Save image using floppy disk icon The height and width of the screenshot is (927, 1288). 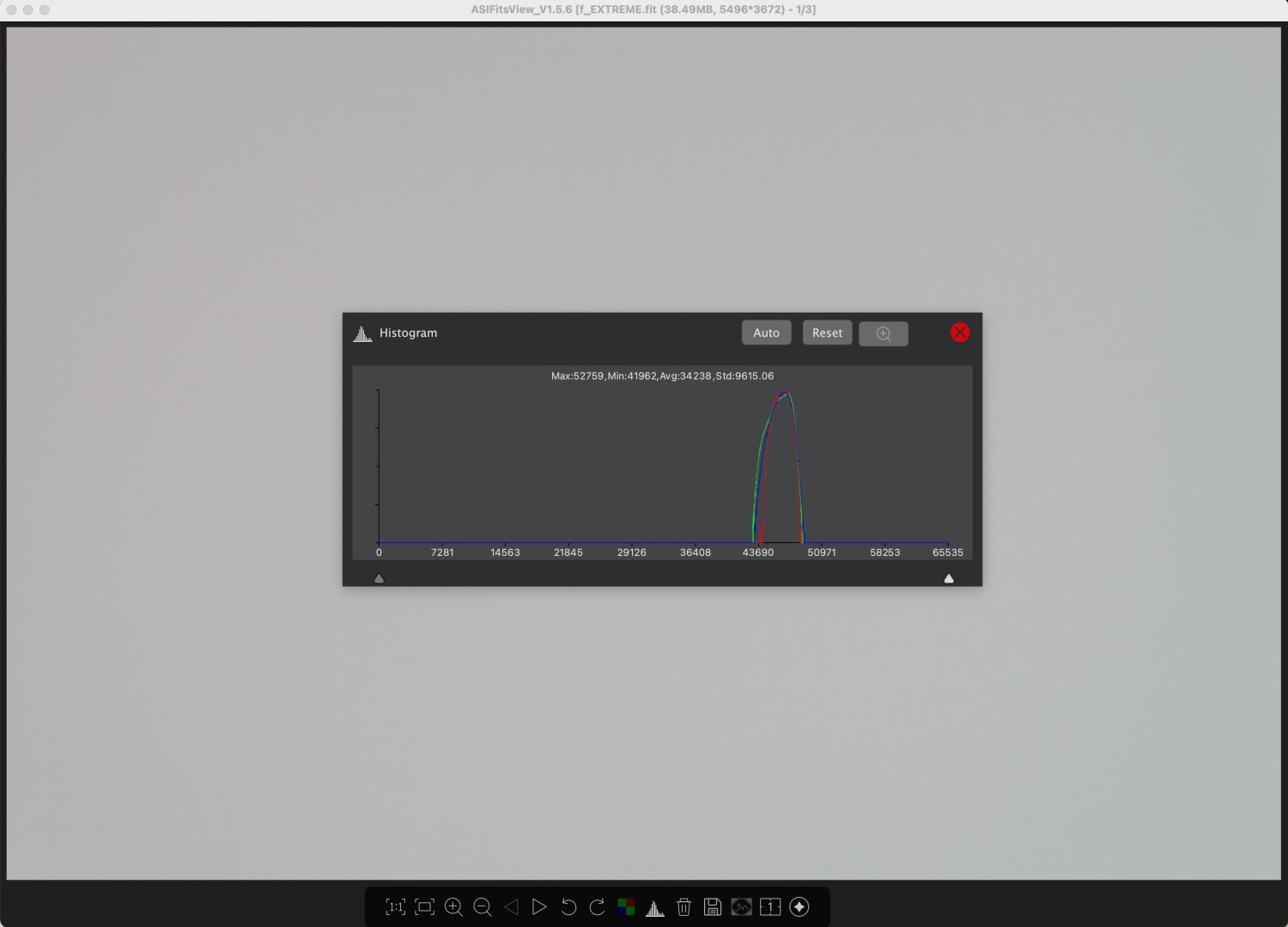[713, 907]
